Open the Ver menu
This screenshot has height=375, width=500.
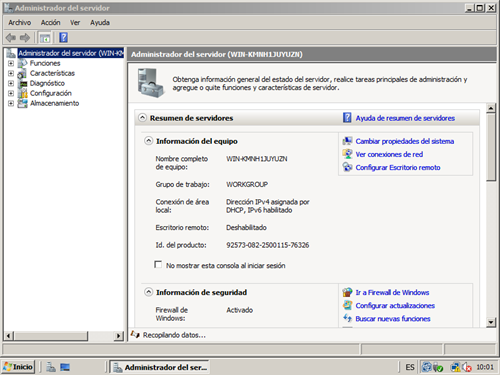75,22
